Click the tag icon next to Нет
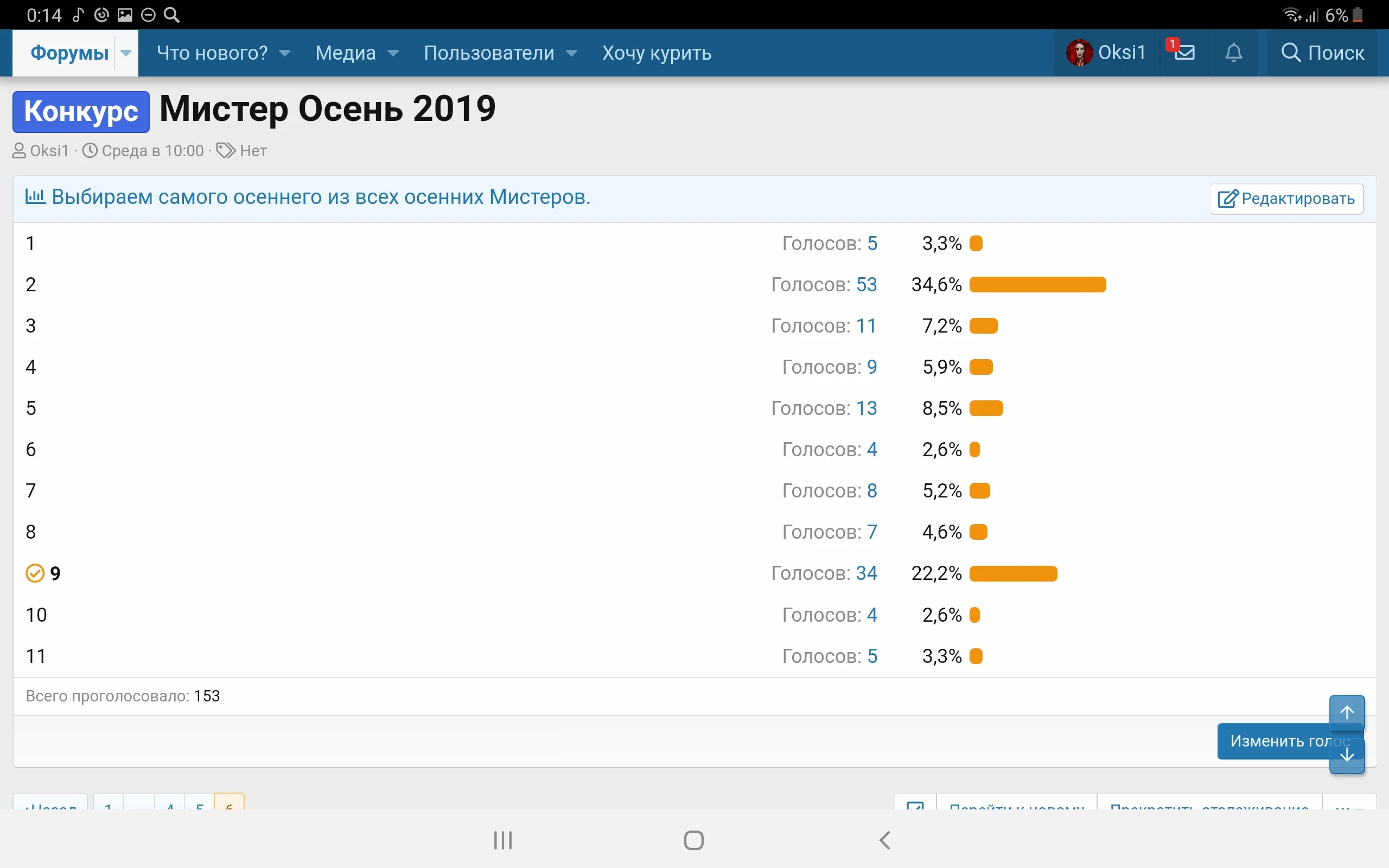This screenshot has height=868, width=1389. pos(226,150)
